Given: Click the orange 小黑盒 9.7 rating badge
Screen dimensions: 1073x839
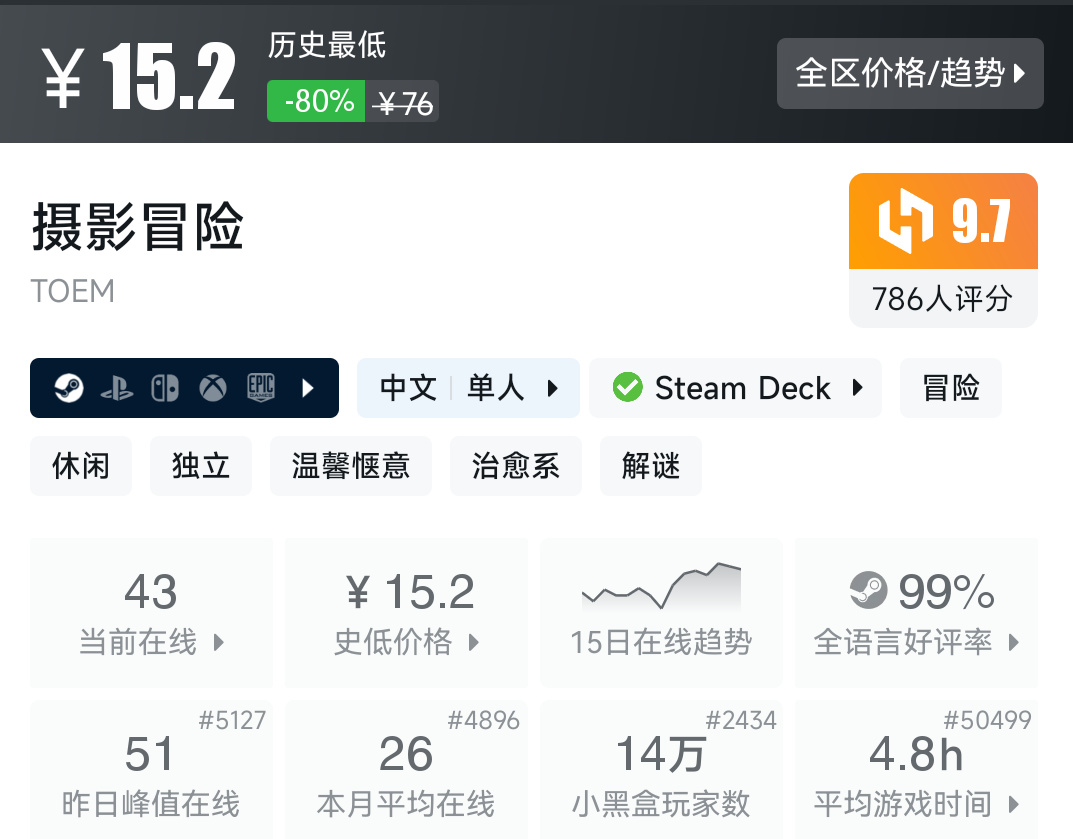Looking at the screenshot, I should click(942, 220).
